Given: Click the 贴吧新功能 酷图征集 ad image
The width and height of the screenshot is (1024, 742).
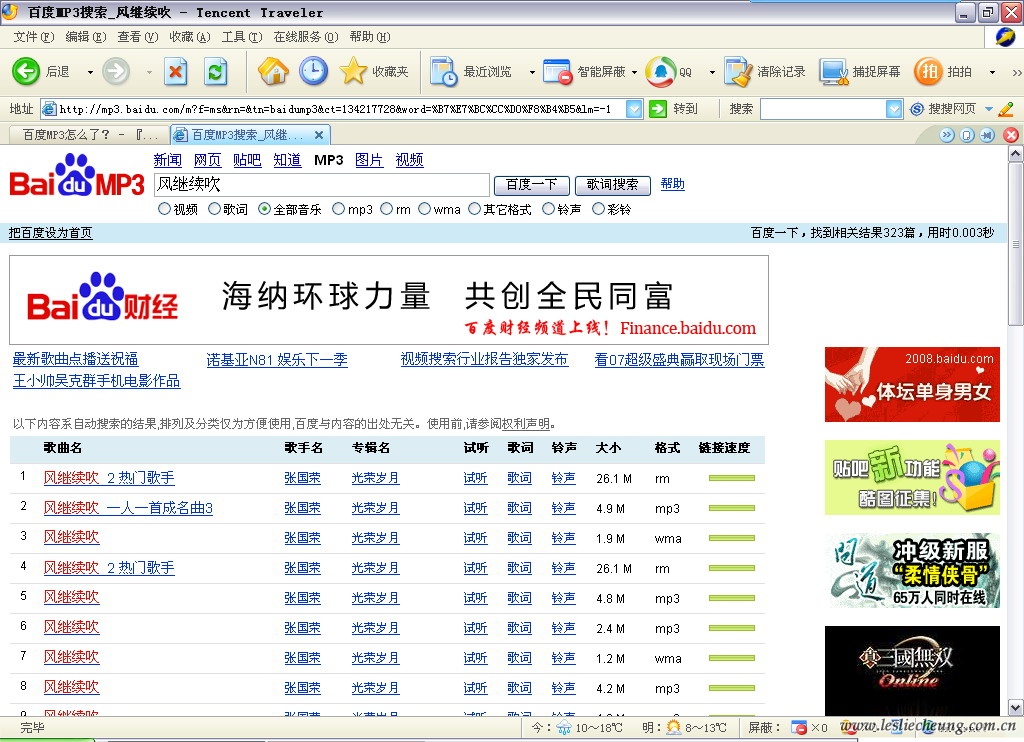Looking at the screenshot, I should [912, 477].
